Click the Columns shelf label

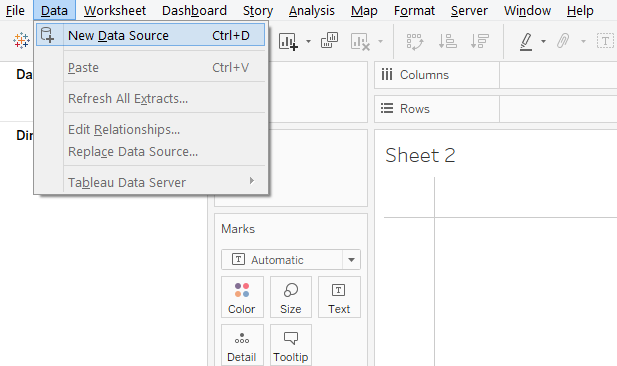424,75
